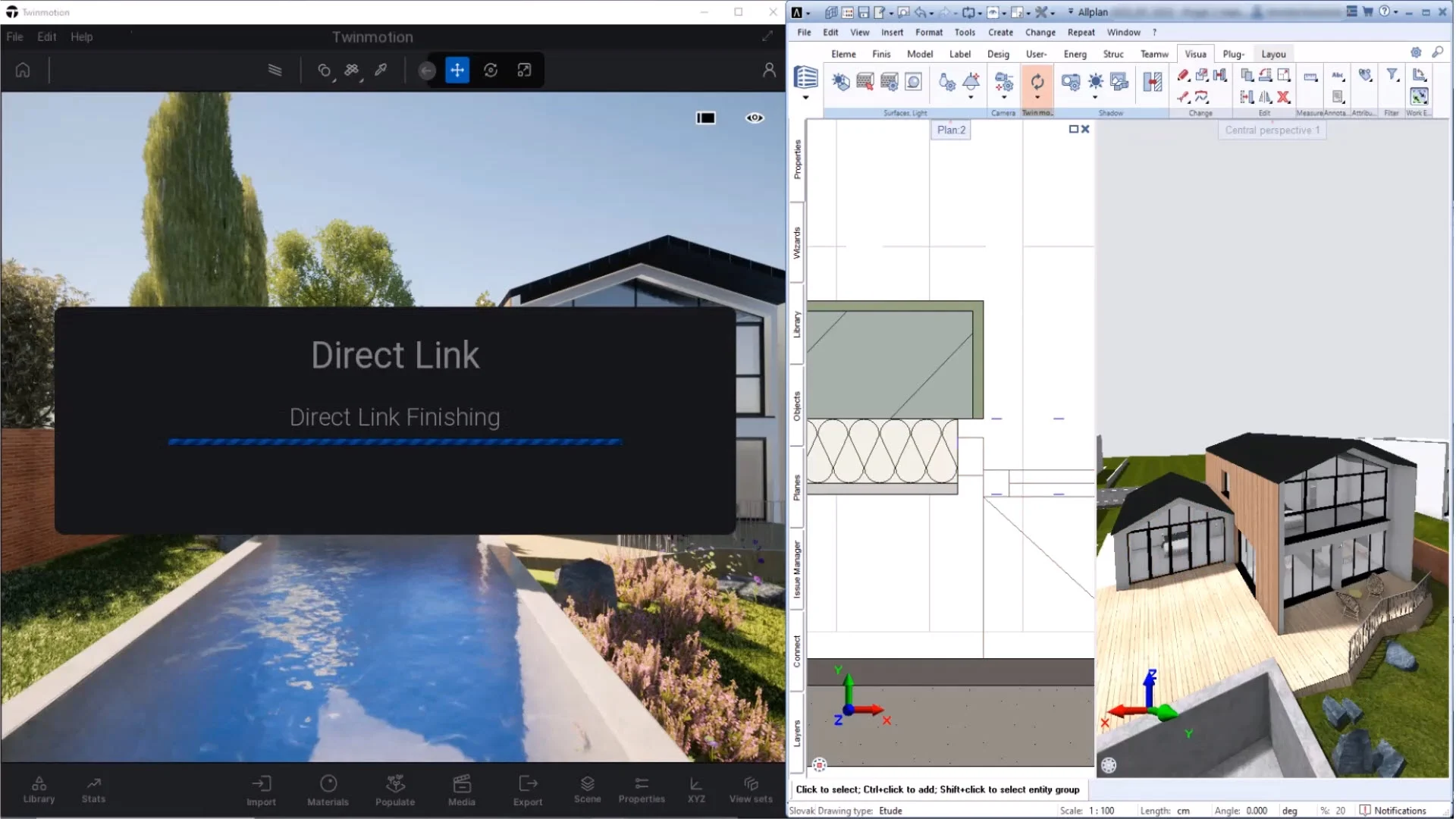Viewport: 1456px width, 819px height.
Task: Open the Layers side palette tab
Action: coord(797,733)
